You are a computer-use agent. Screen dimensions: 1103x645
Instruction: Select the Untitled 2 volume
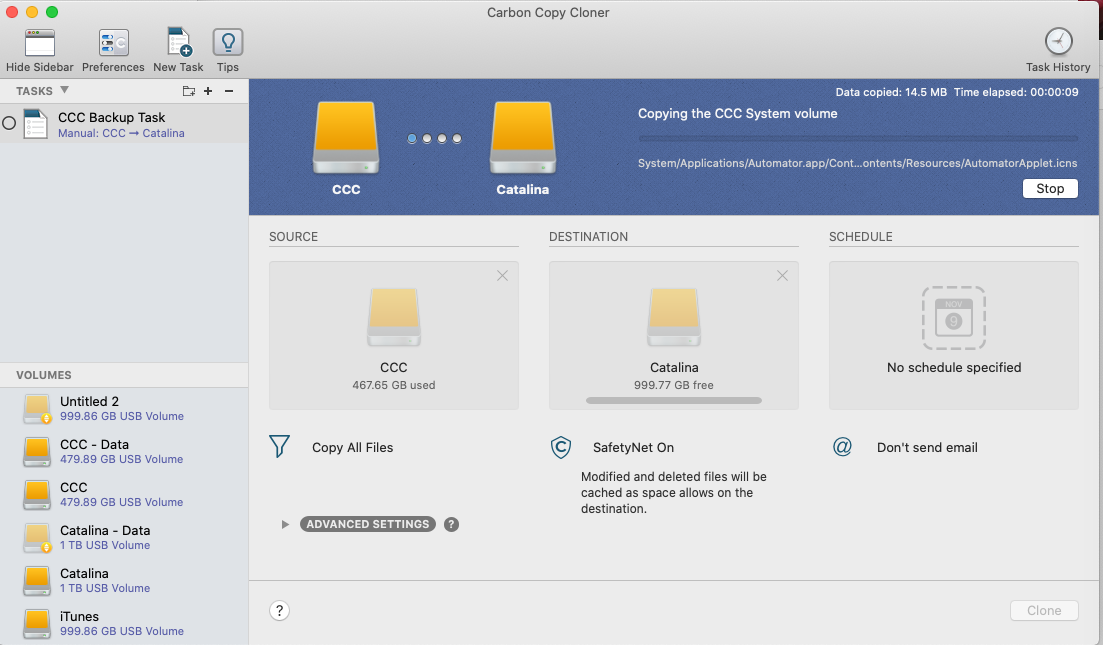click(124, 409)
